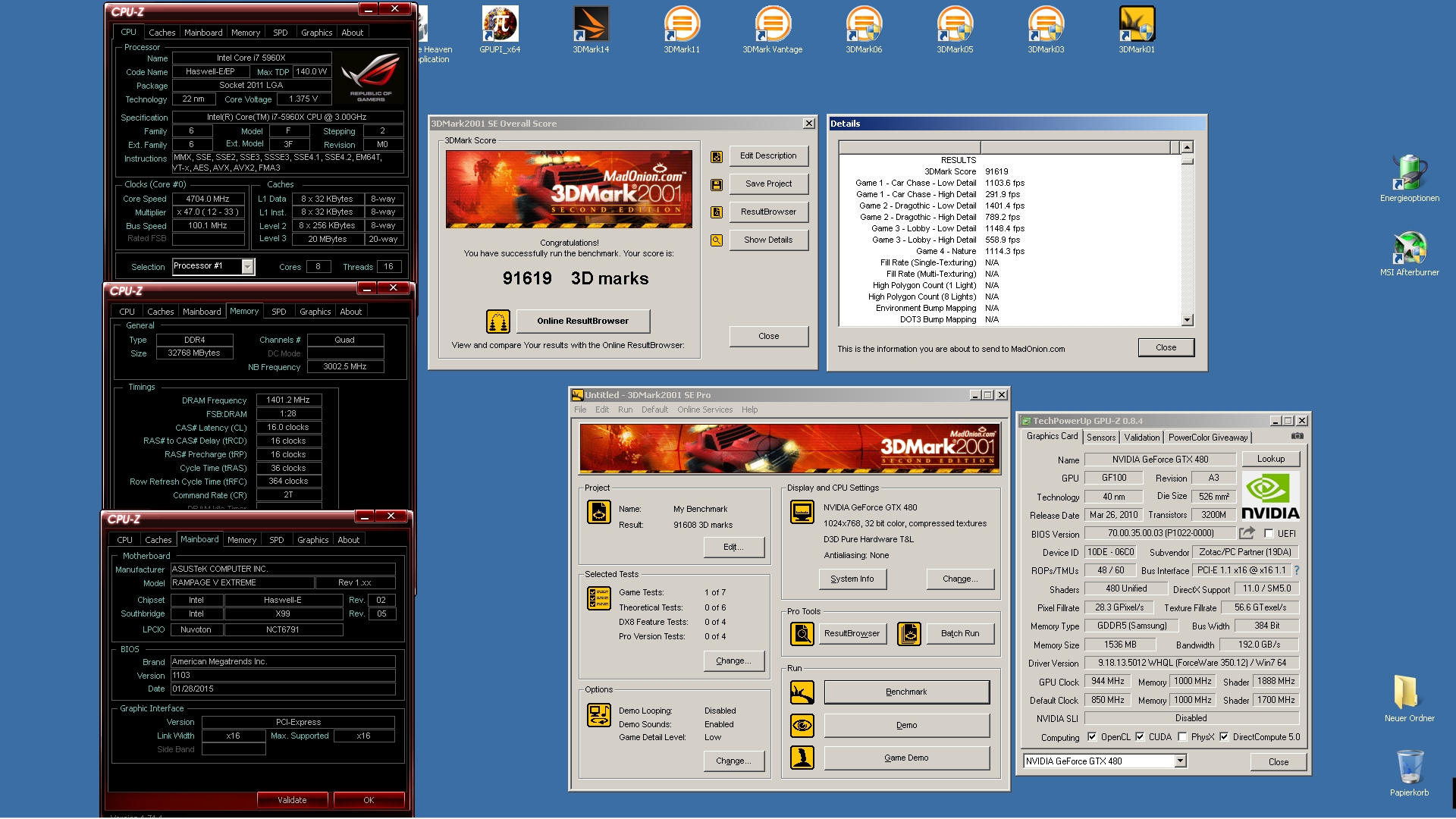Click icon beside Edit Description button
The height and width of the screenshot is (819, 1456).
[716, 156]
